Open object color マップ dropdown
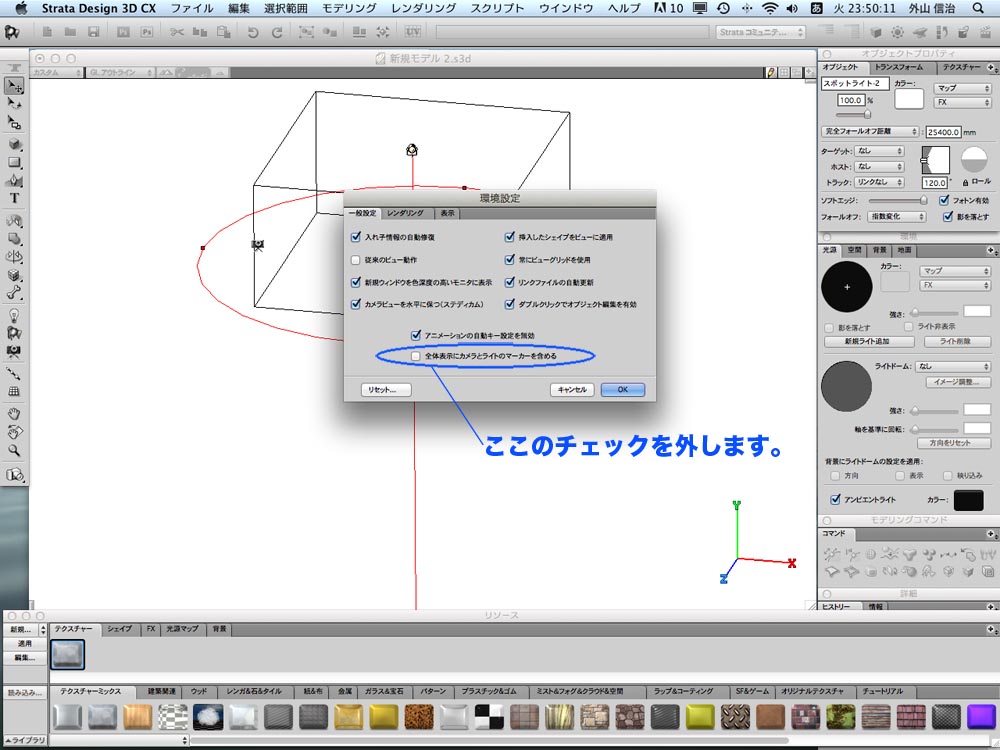Image resolution: width=1000 pixels, height=750 pixels. tap(962, 88)
